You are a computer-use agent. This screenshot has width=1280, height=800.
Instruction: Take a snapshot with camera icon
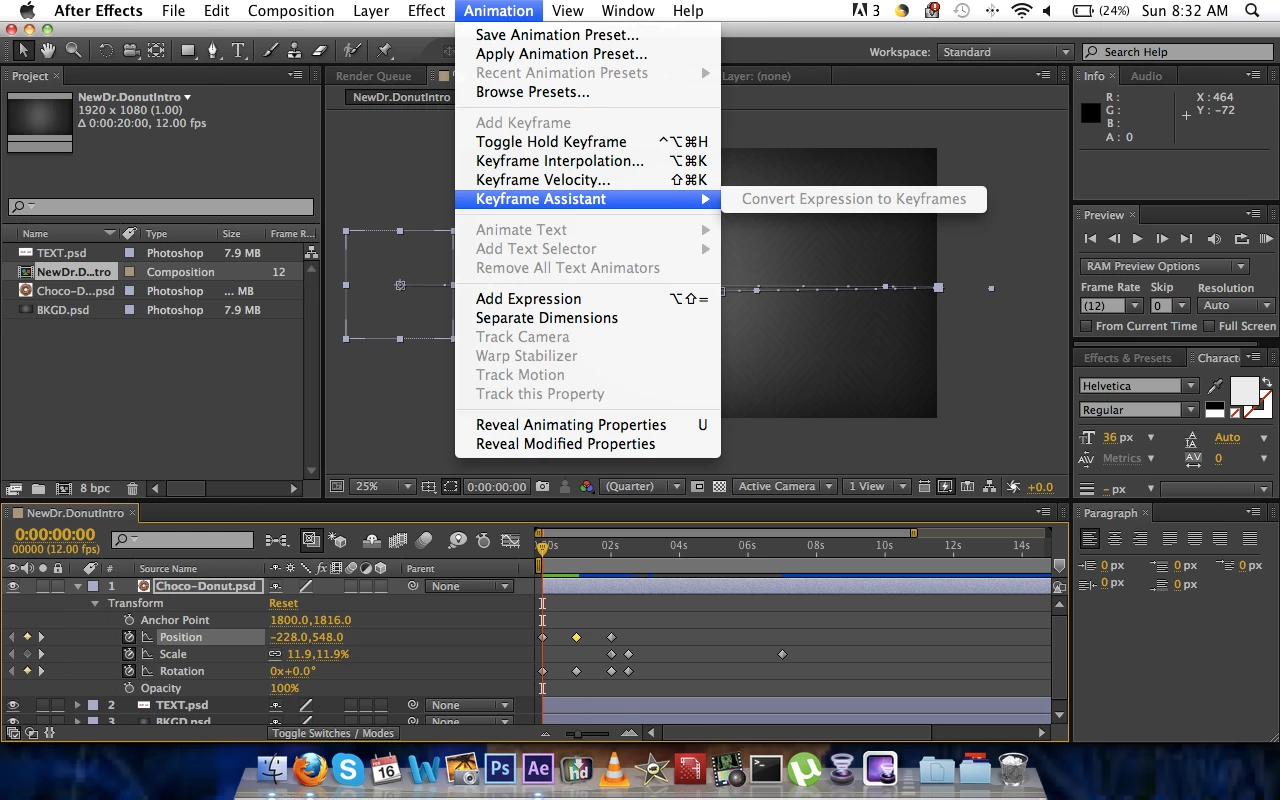[542, 487]
